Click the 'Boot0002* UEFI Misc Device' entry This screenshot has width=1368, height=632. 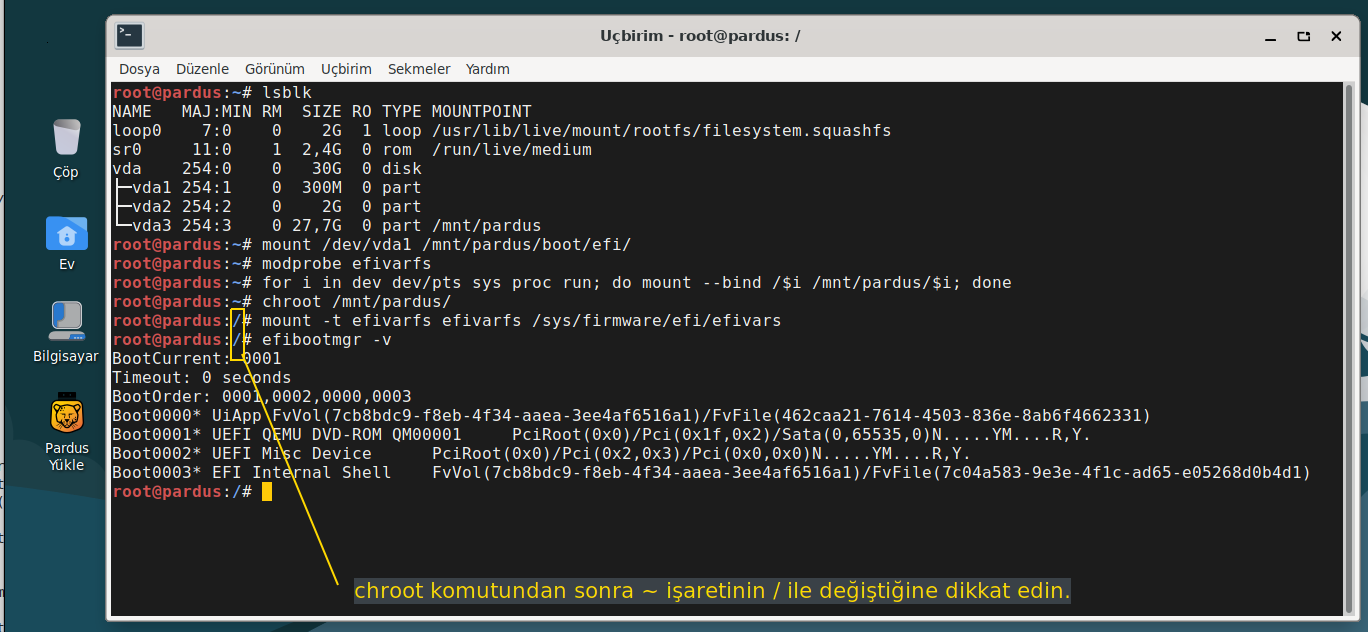[x=542, y=453]
